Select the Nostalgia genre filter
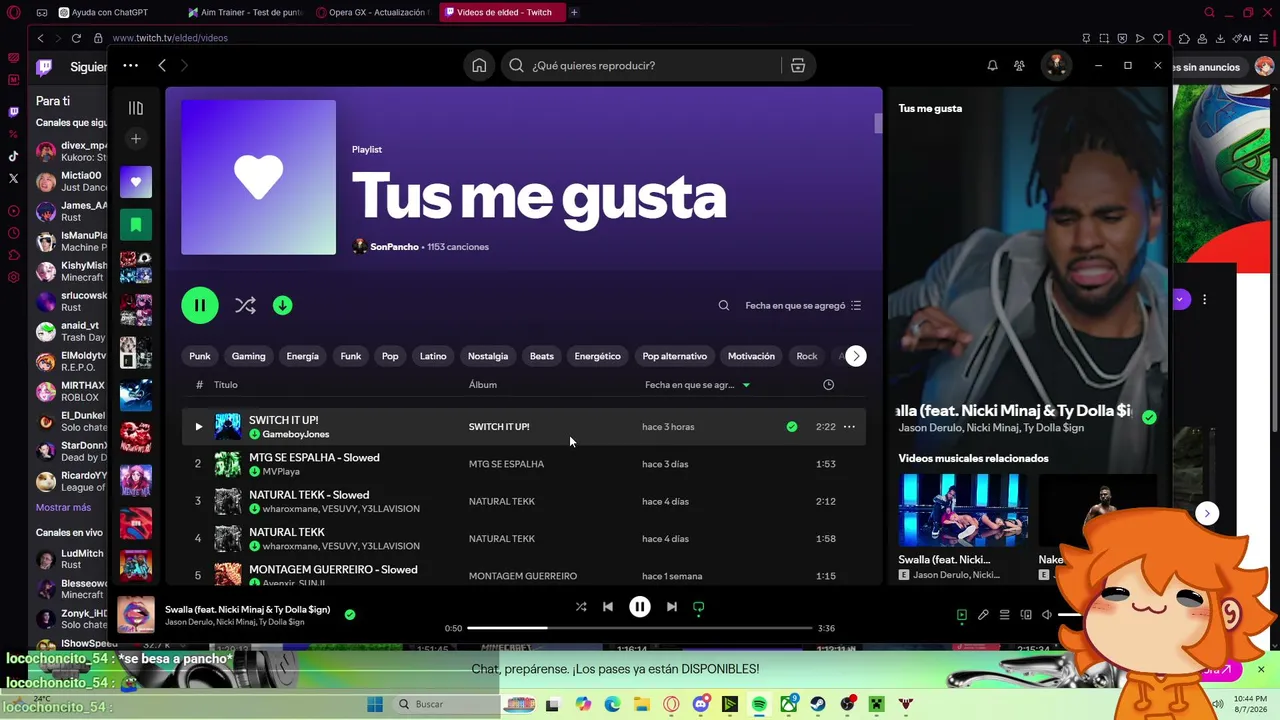The height and width of the screenshot is (720, 1280). [x=488, y=356]
